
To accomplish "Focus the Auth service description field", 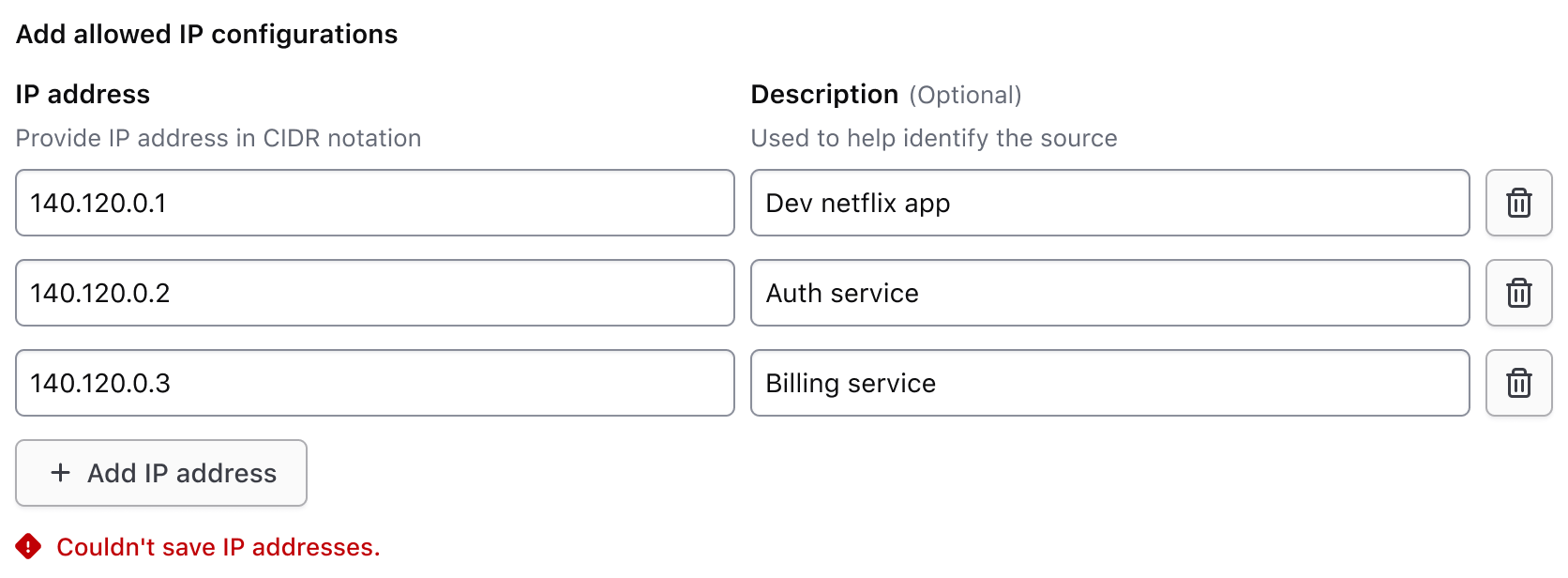I will coord(1109,293).
